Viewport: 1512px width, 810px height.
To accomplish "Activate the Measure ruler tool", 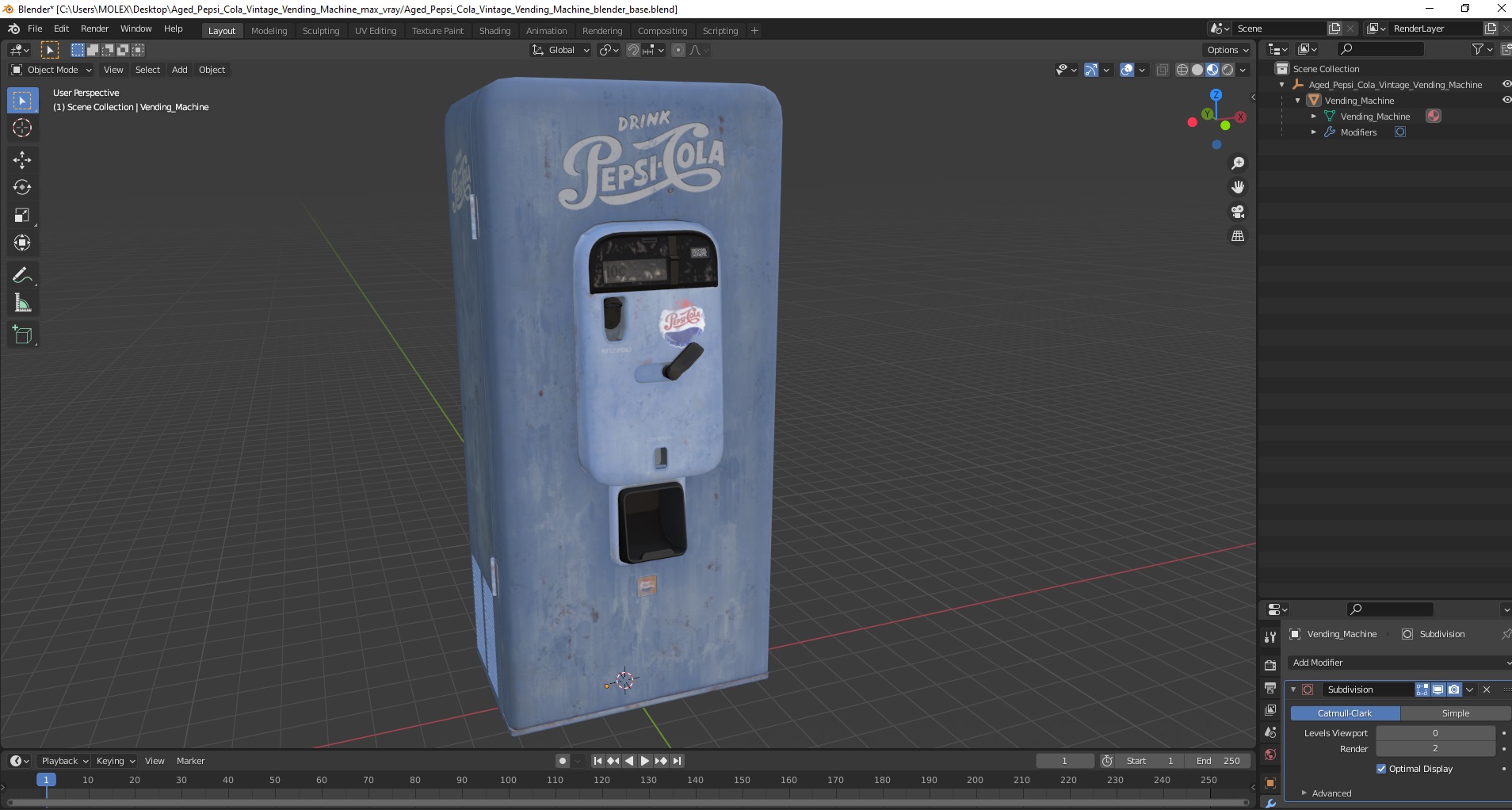I will tap(22, 303).
